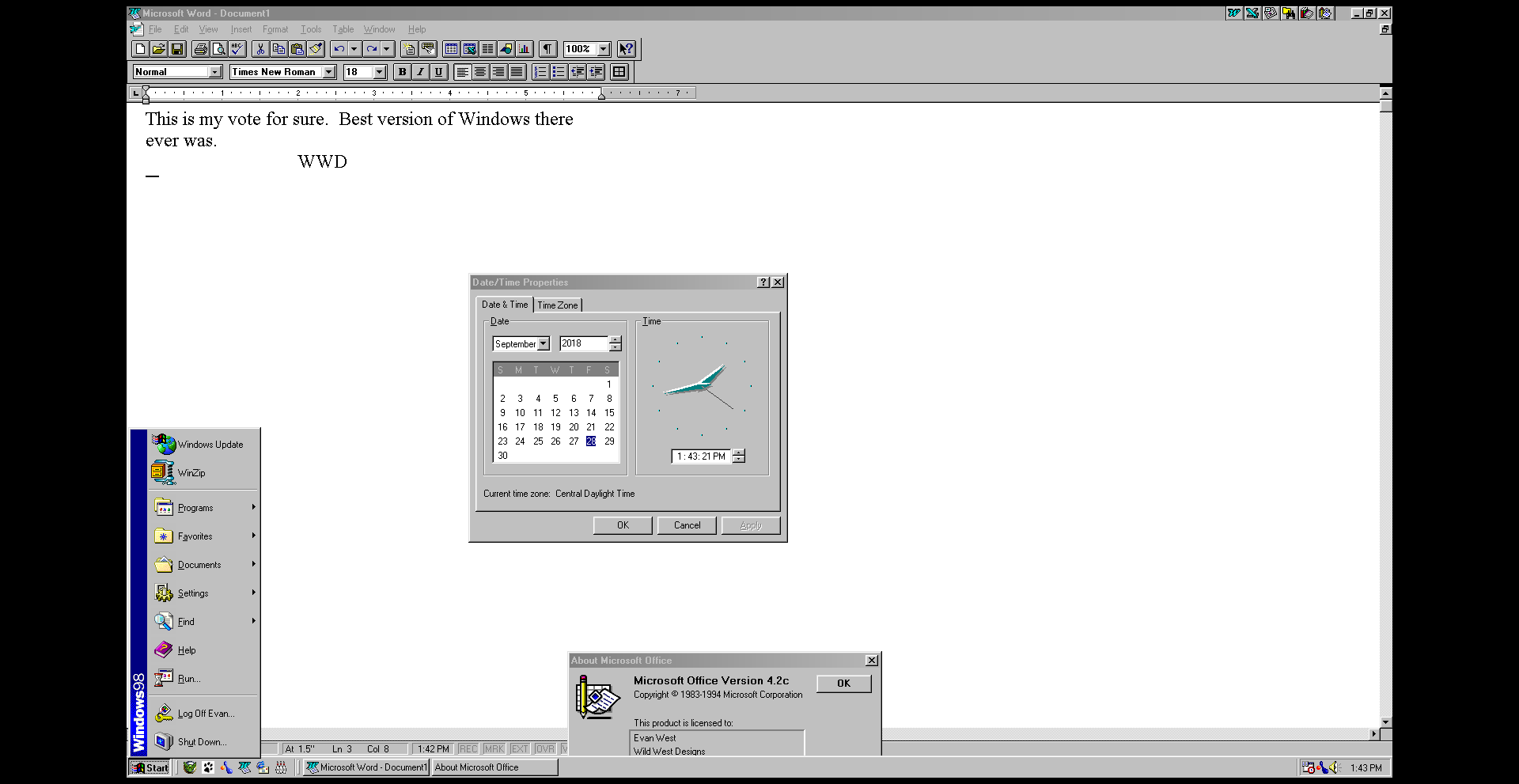Click the Numbered list icon

540,72
